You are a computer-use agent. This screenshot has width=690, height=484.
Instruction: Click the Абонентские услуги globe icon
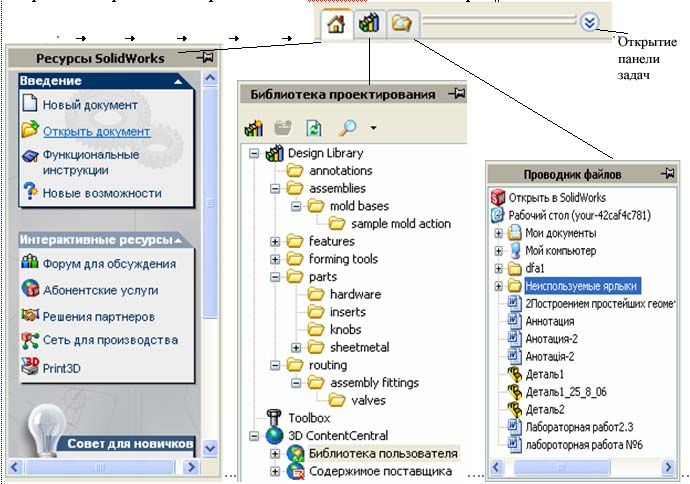(x=30, y=288)
